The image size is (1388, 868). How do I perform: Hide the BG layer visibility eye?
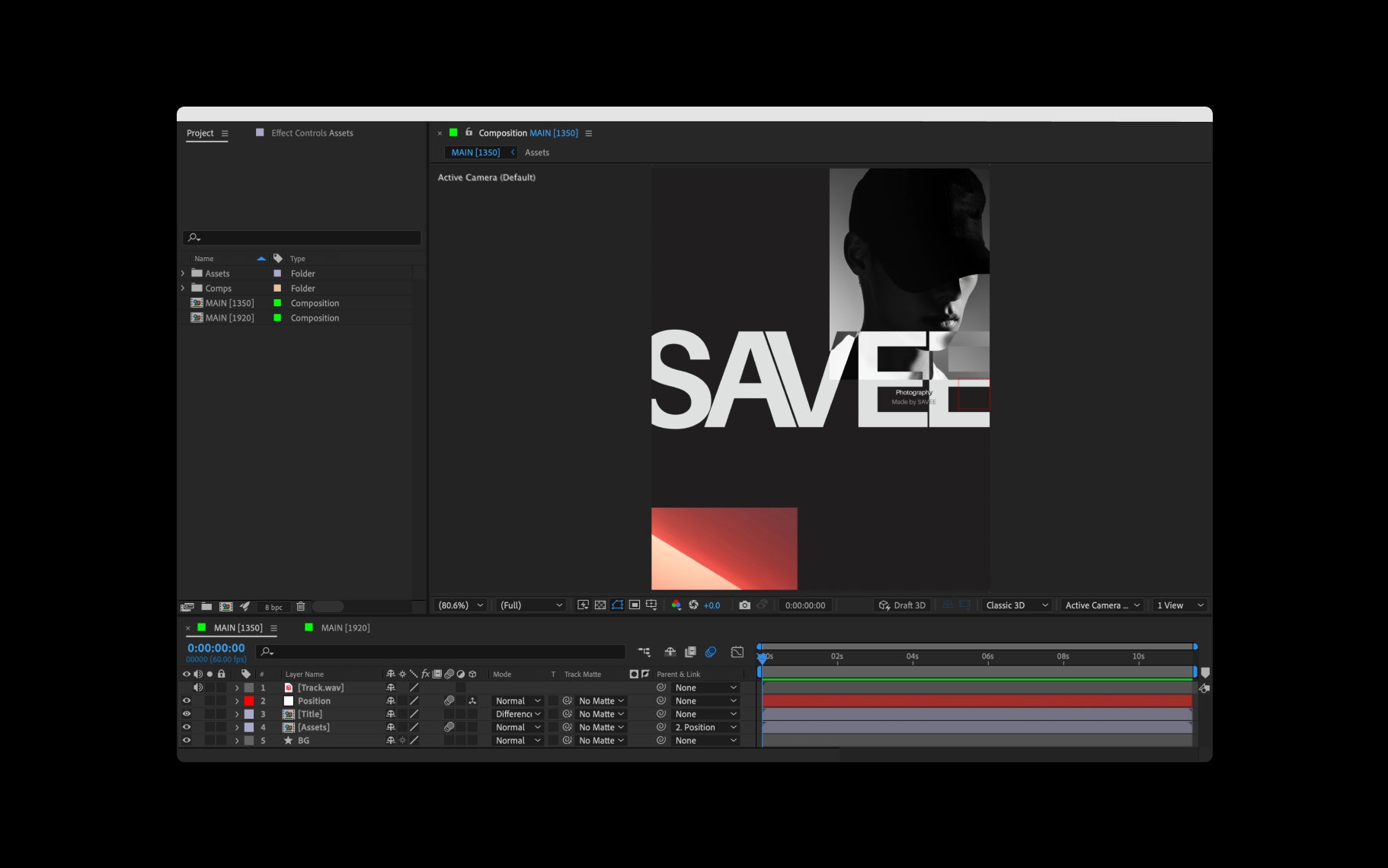187,740
